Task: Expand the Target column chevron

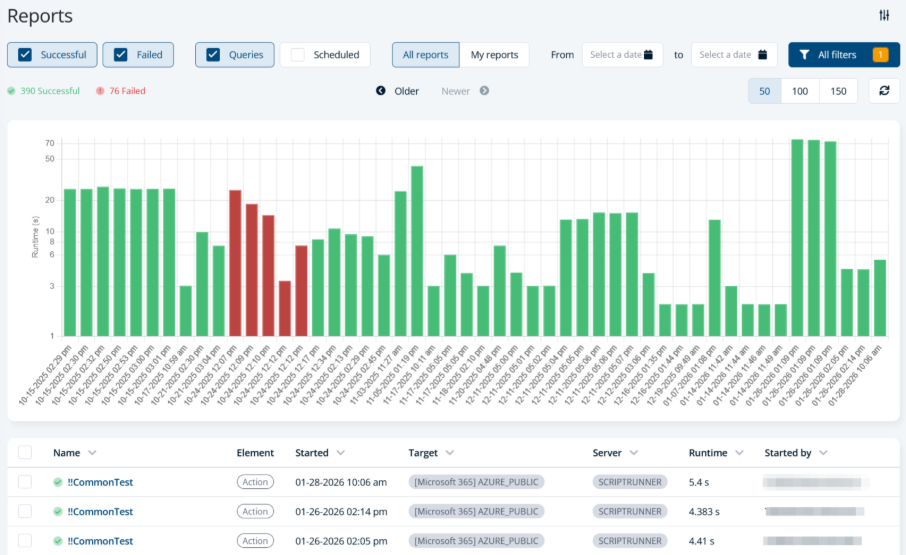Action: click(x=450, y=453)
